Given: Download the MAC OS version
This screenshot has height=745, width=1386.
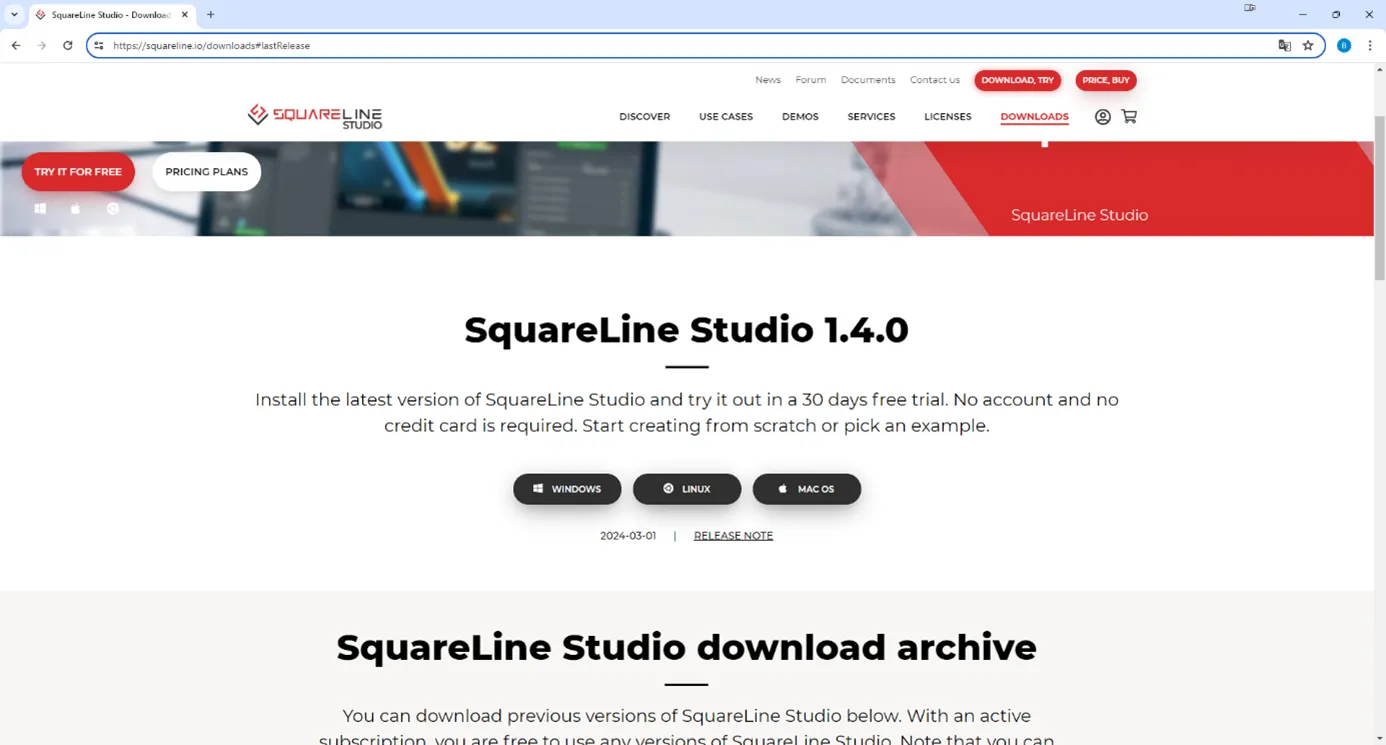Looking at the screenshot, I should tap(807, 489).
